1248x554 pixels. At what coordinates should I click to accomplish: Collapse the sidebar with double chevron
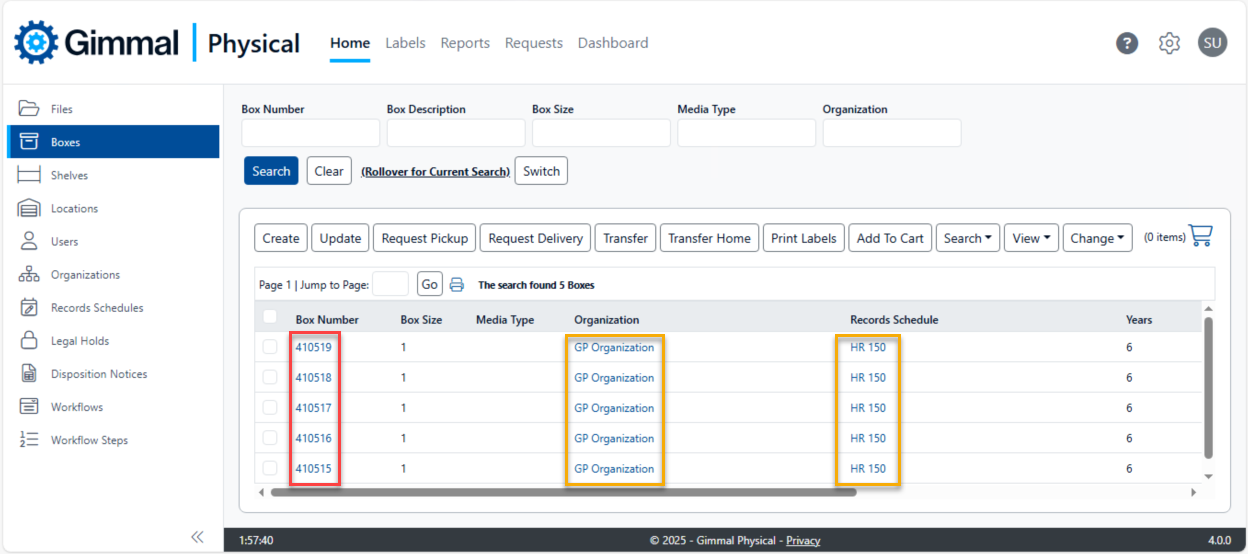[x=197, y=537]
